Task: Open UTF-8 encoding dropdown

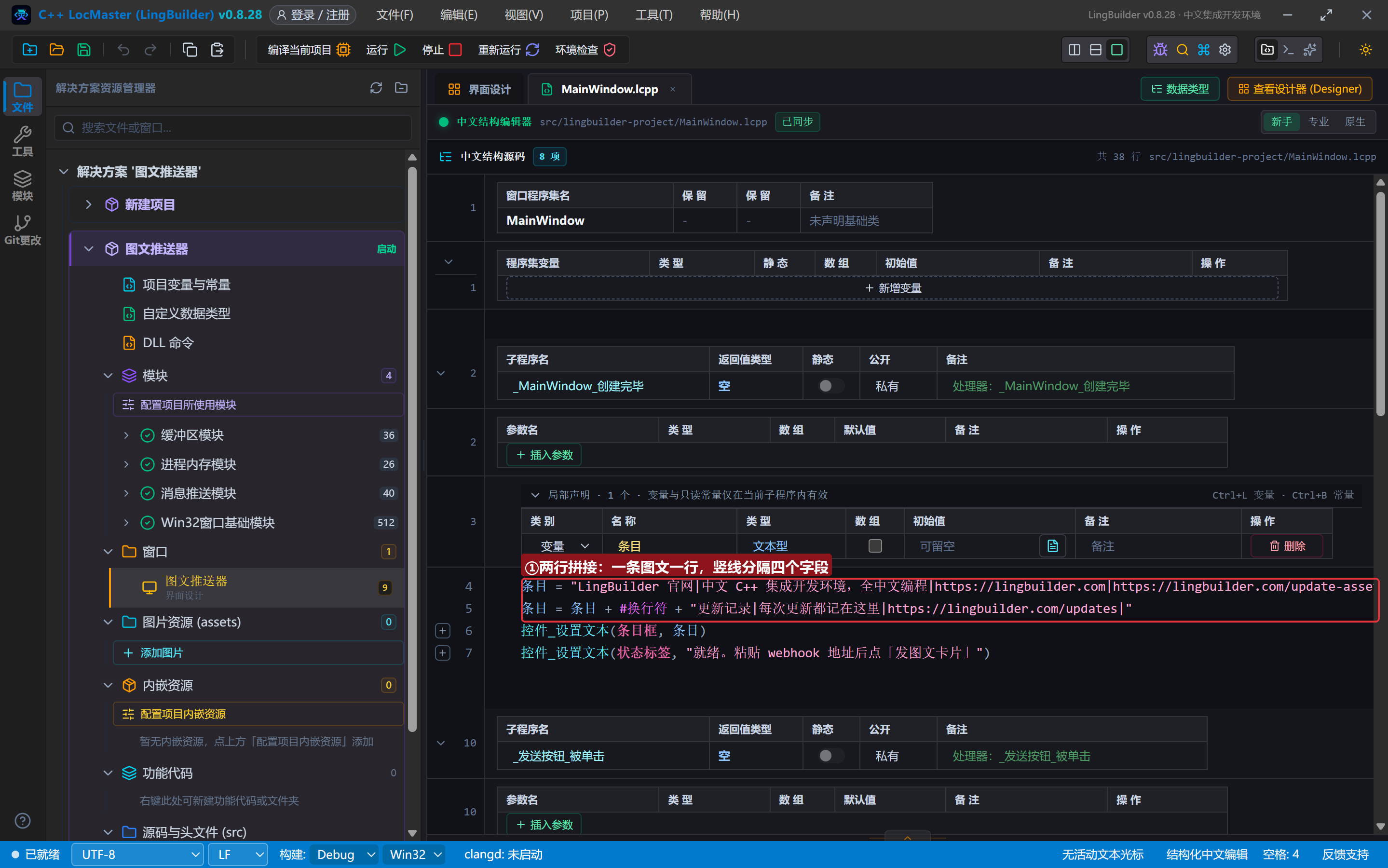Action: point(138,854)
